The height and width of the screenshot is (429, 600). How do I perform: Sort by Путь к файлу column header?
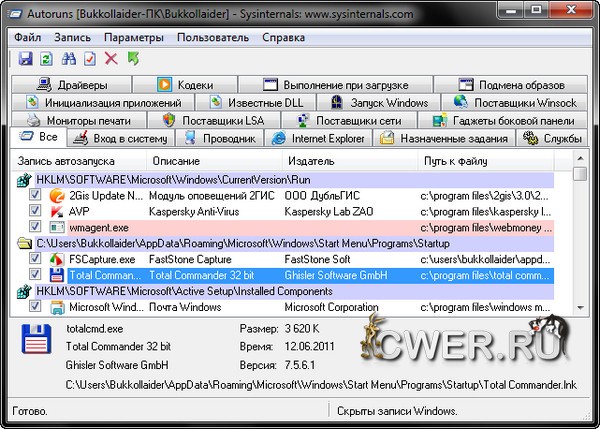click(486, 161)
